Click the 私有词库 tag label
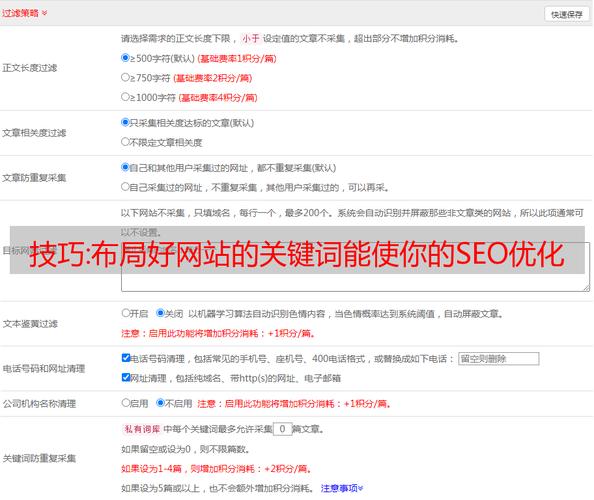Image resolution: width=594 pixels, height=500 pixels. (142, 429)
